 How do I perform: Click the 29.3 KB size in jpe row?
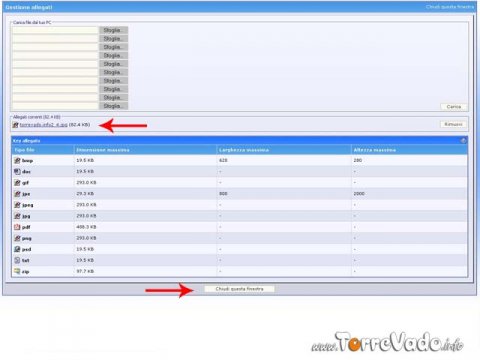click(x=85, y=193)
